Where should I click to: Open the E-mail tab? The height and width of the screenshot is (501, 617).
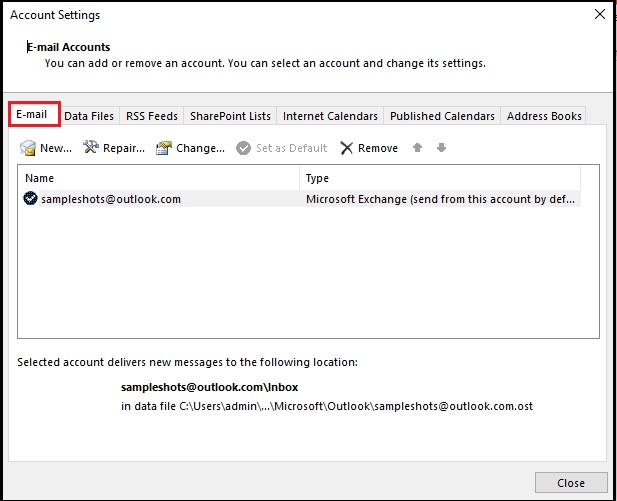coord(34,114)
